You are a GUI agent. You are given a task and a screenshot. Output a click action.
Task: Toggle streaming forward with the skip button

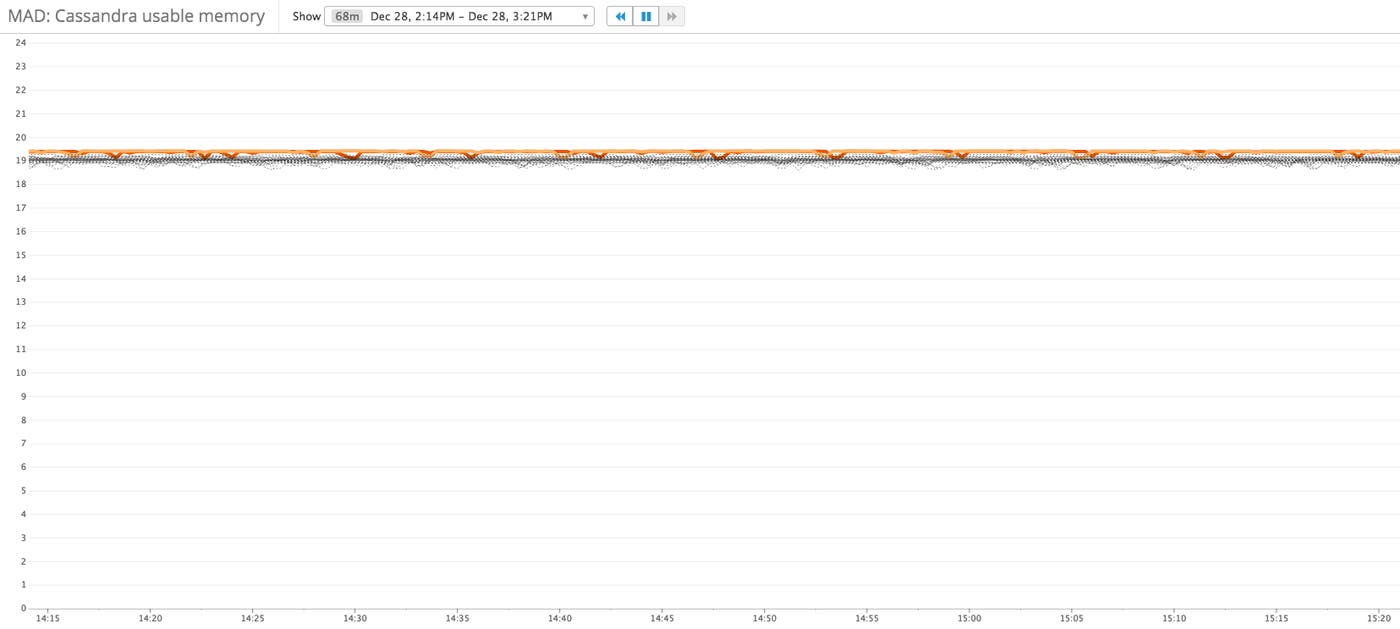coord(671,16)
